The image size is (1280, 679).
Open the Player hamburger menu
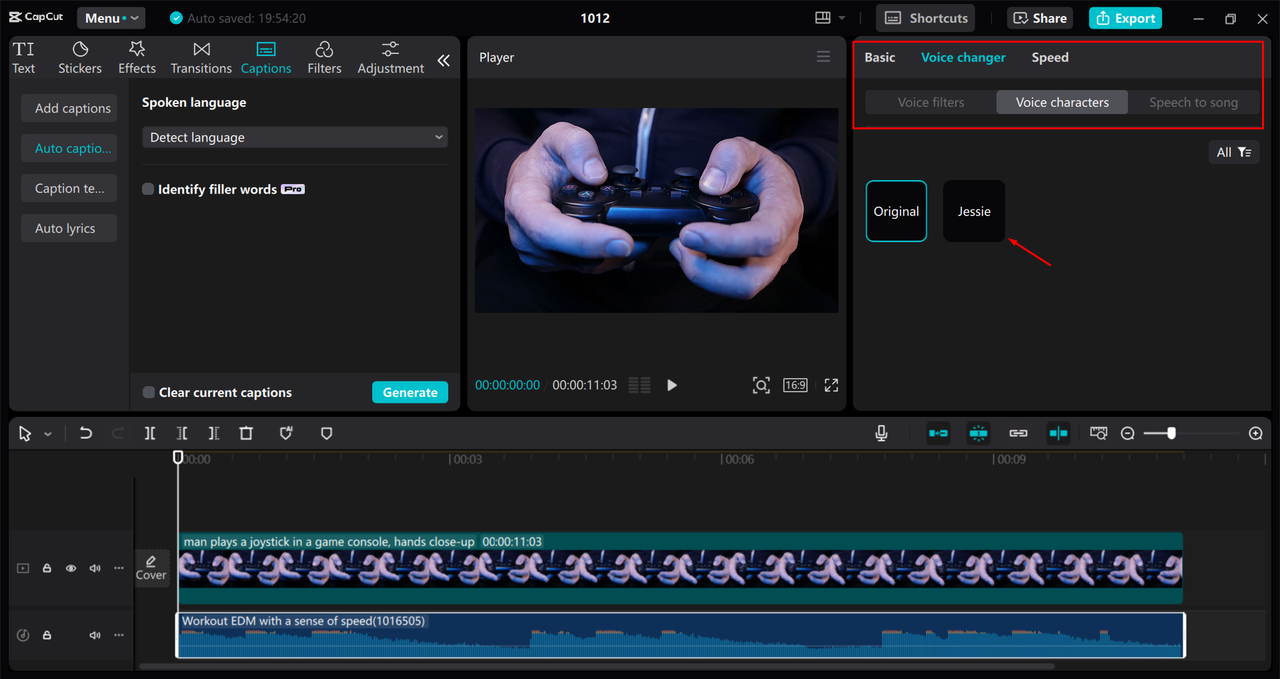823,57
